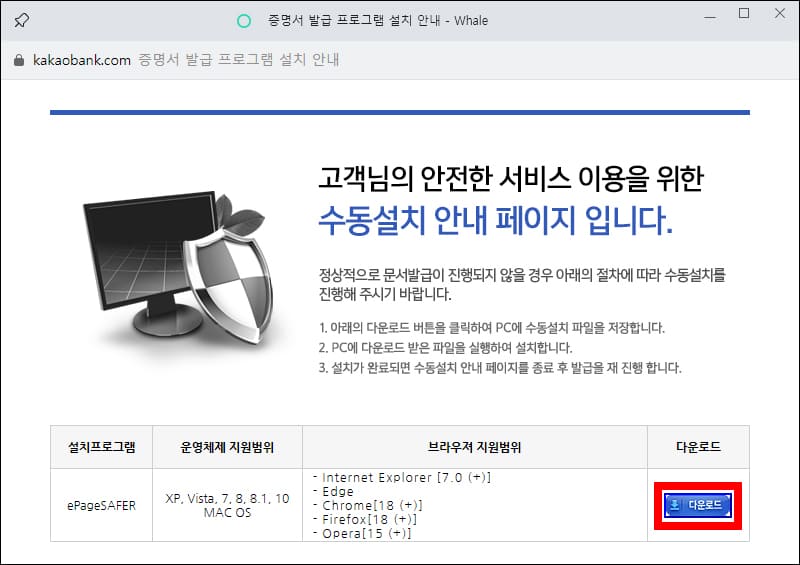The height and width of the screenshot is (565, 800).
Task: Click the XP, Vista, 7, 8, 8.1, 10 text
Action: 228,498
